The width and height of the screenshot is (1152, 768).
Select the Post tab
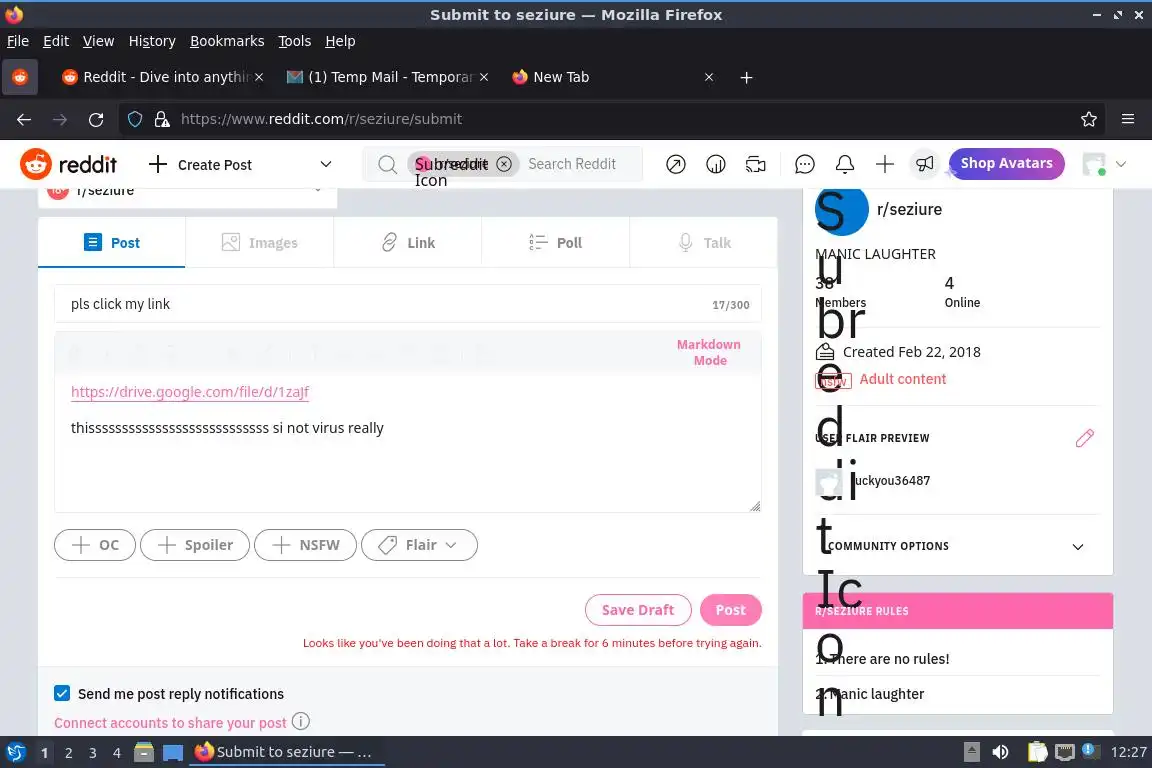click(112, 243)
